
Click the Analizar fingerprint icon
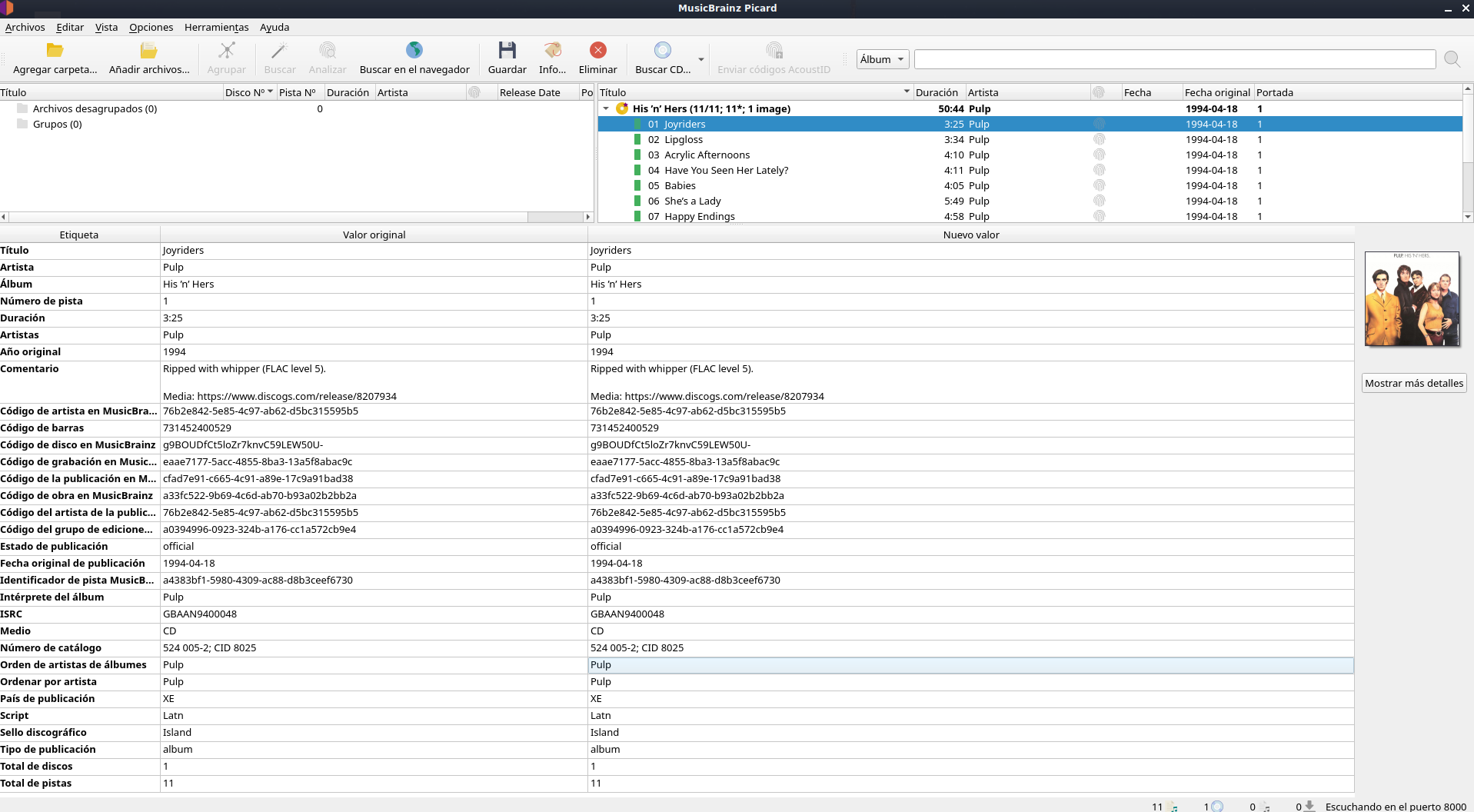[x=328, y=51]
